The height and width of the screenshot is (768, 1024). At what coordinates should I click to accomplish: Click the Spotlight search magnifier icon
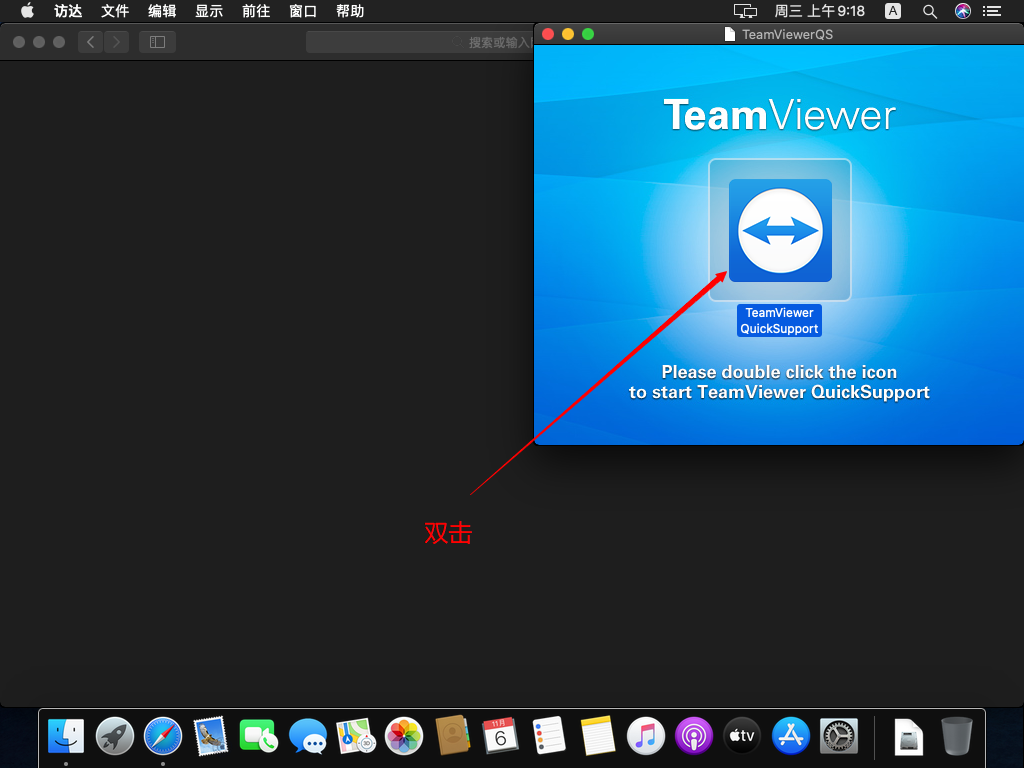(929, 11)
